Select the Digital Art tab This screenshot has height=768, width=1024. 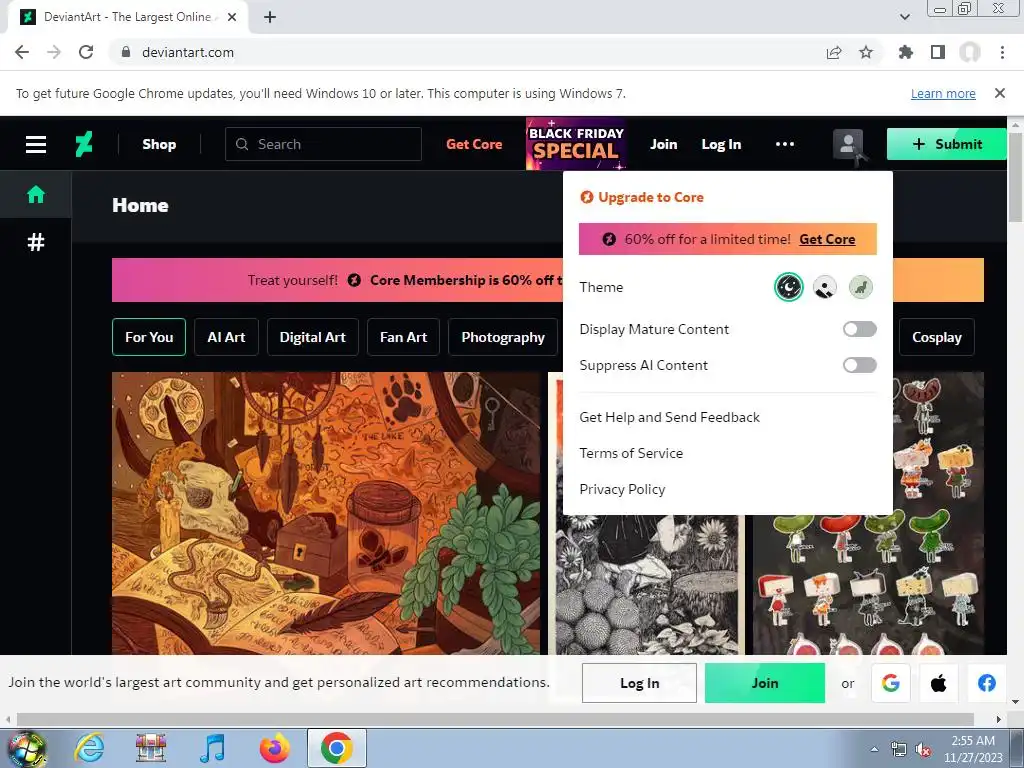(313, 337)
